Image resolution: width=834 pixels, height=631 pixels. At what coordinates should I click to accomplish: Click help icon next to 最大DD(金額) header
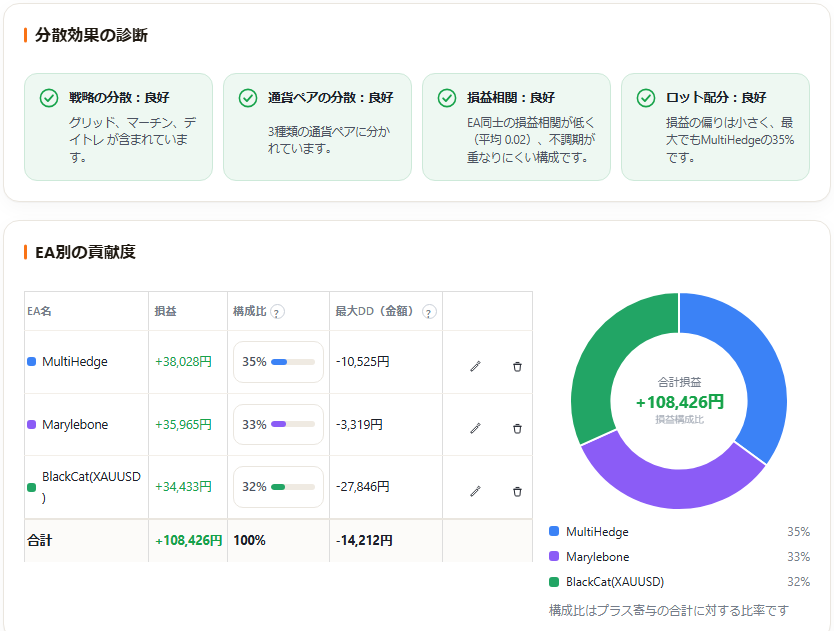429,312
